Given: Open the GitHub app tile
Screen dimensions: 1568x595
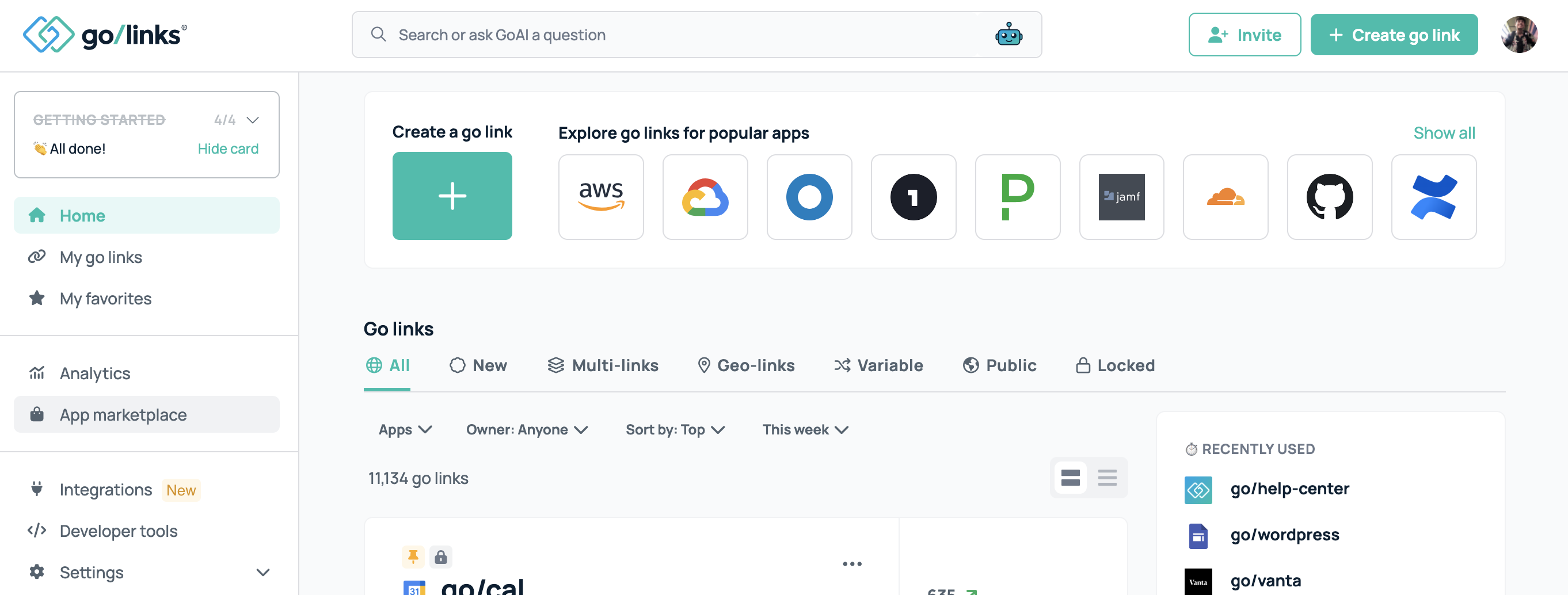Looking at the screenshot, I should click(x=1329, y=196).
